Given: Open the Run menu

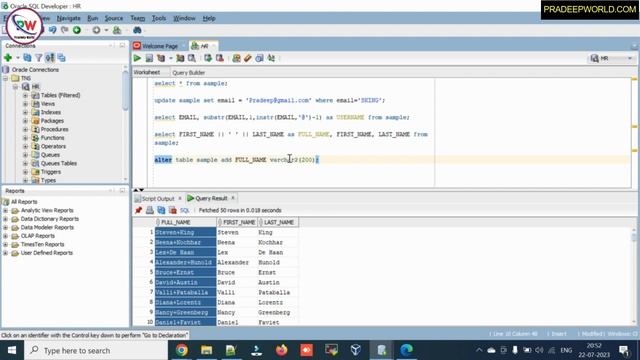Looking at the screenshot, I should coord(93,18).
